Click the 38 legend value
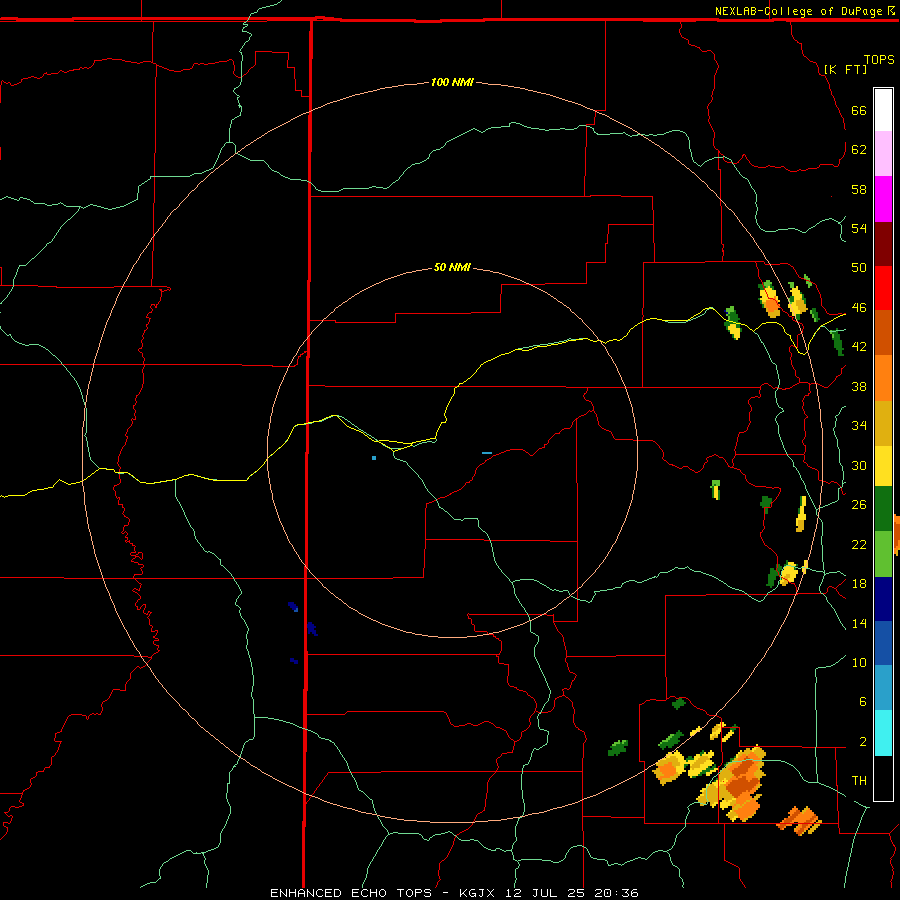 click(859, 386)
